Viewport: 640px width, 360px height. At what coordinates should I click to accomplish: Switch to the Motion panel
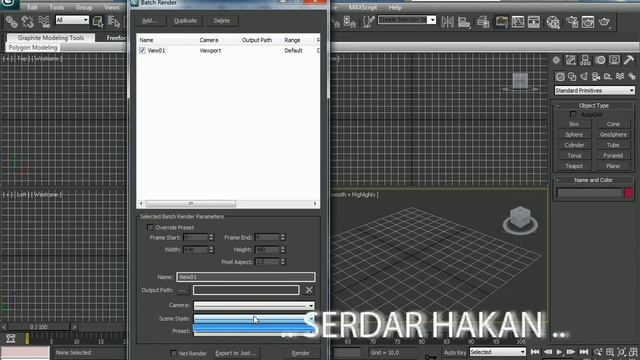click(x=600, y=60)
